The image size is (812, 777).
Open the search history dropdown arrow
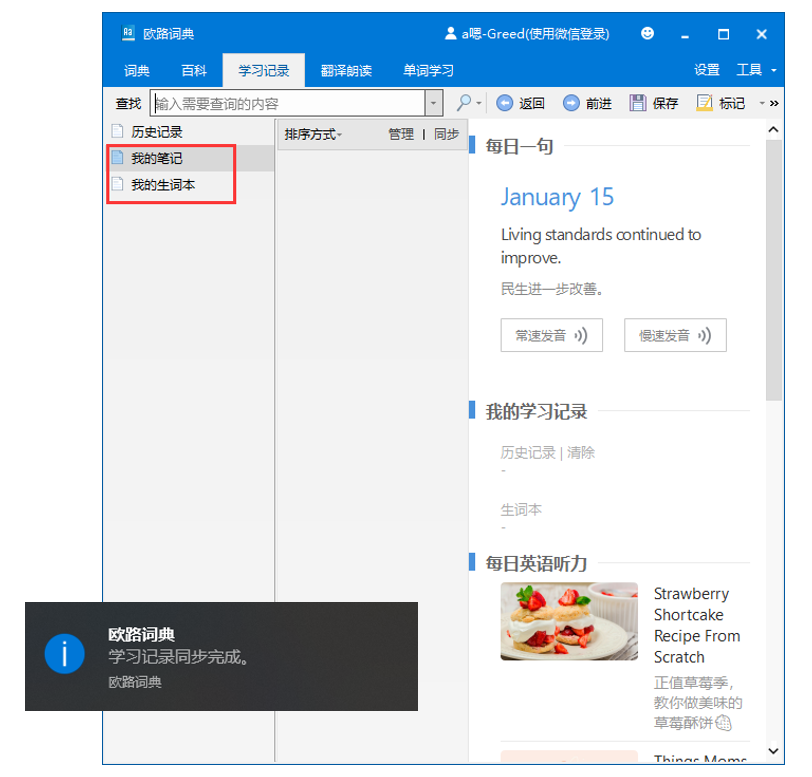tap(434, 103)
